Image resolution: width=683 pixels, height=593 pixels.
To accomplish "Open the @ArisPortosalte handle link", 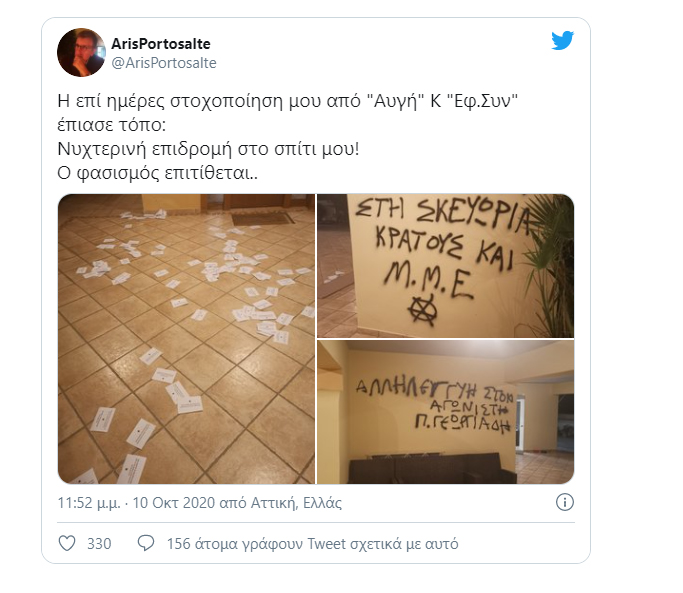I will [x=164, y=63].
